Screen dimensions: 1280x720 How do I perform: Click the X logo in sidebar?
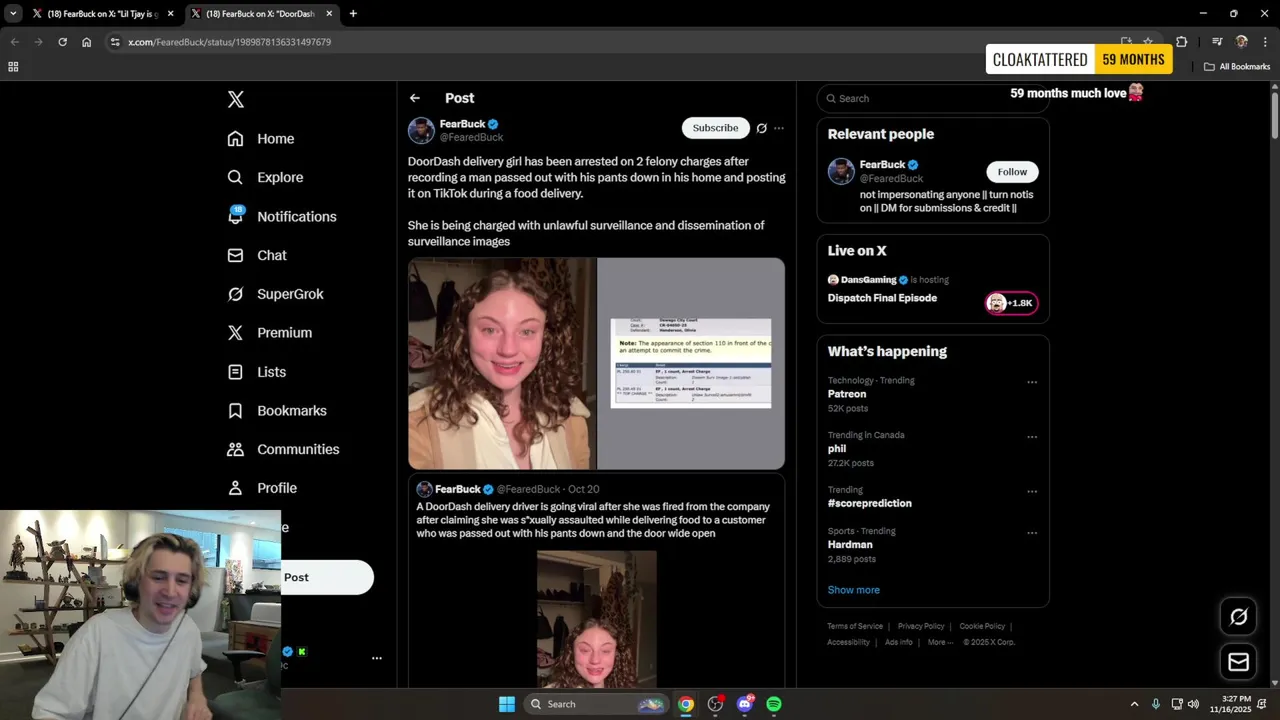tap(235, 99)
